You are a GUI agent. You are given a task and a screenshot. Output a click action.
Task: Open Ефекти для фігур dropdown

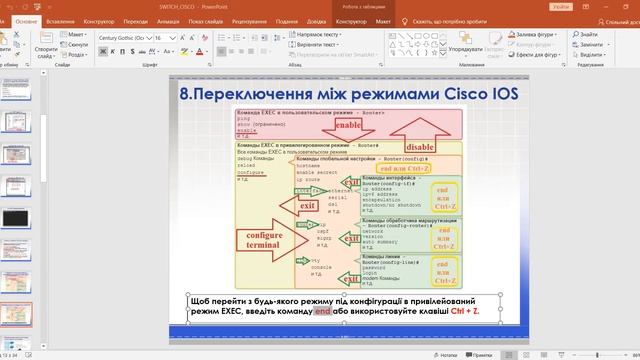click(535, 54)
